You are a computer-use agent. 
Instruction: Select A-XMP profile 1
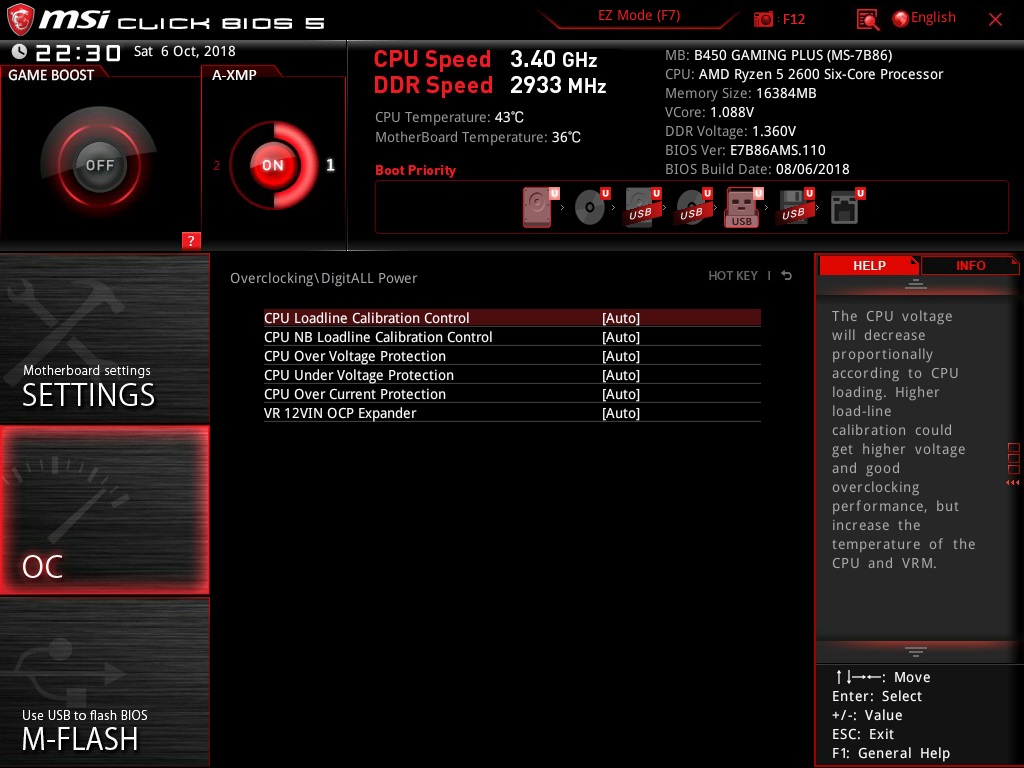[x=330, y=165]
